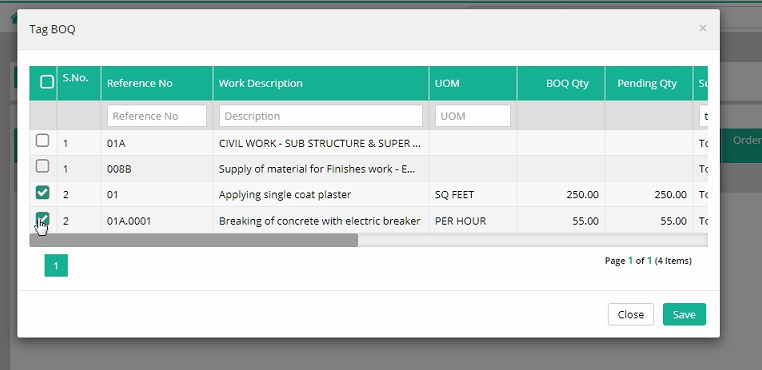Click the UOM filter field
Image resolution: width=762 pixels, height=370 pixels.
tap(472, 116)
